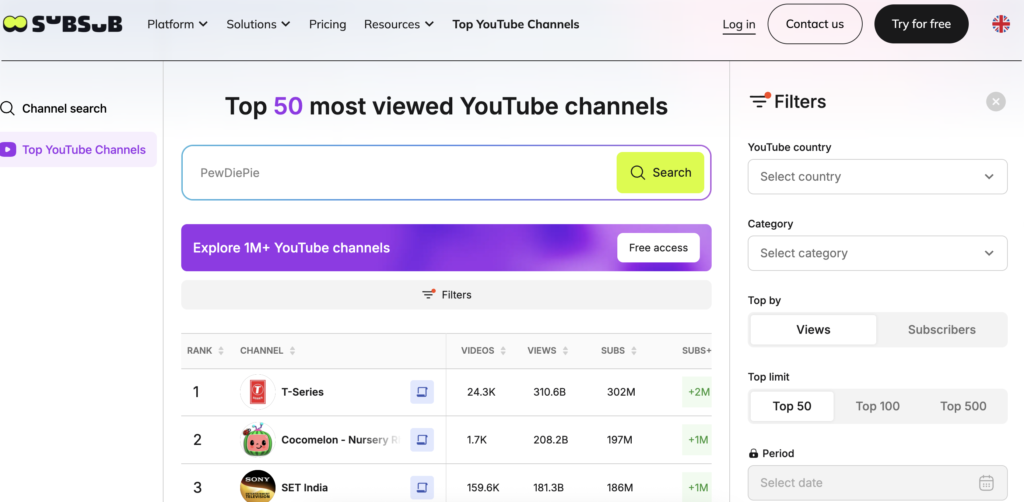
Task: Open the Select country dropdown
Action: 877,176
